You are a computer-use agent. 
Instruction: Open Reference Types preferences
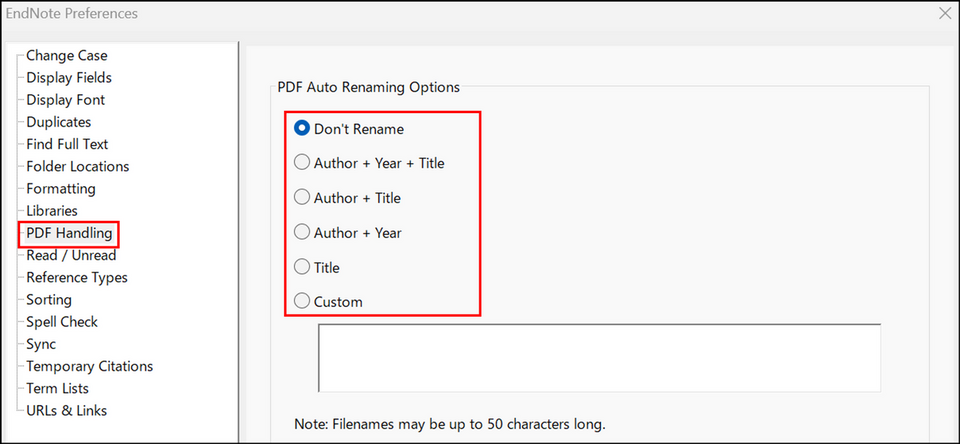(76, 277)
